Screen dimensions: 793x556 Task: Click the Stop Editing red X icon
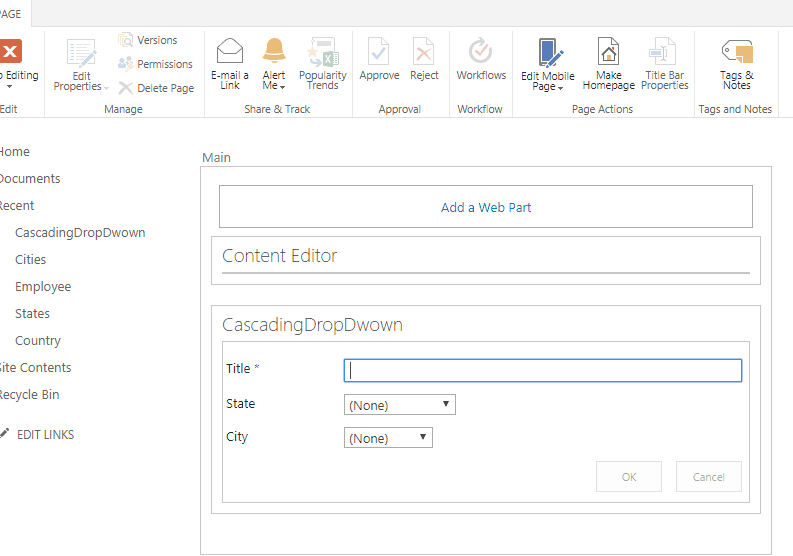10,51
